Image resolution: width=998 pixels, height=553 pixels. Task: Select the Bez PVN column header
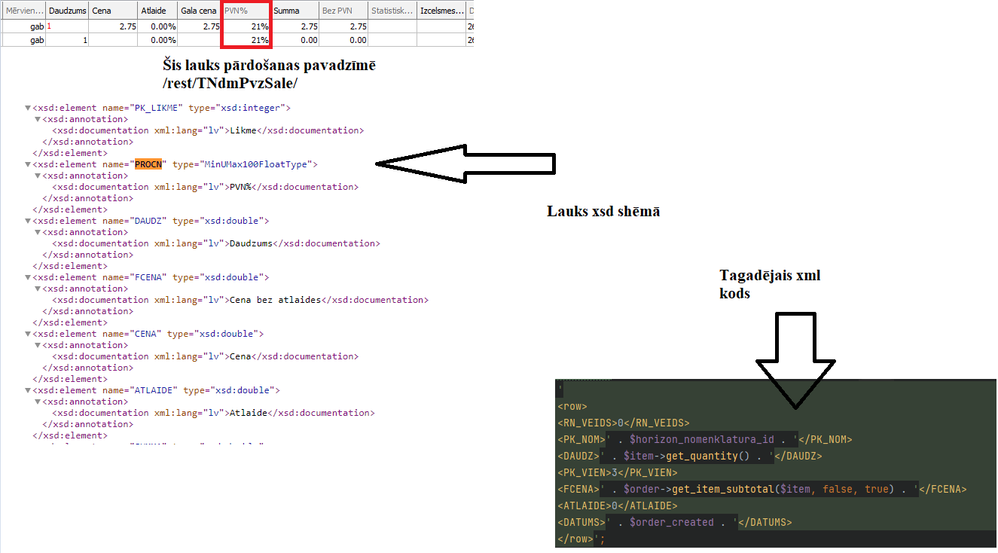click(344, 11)
